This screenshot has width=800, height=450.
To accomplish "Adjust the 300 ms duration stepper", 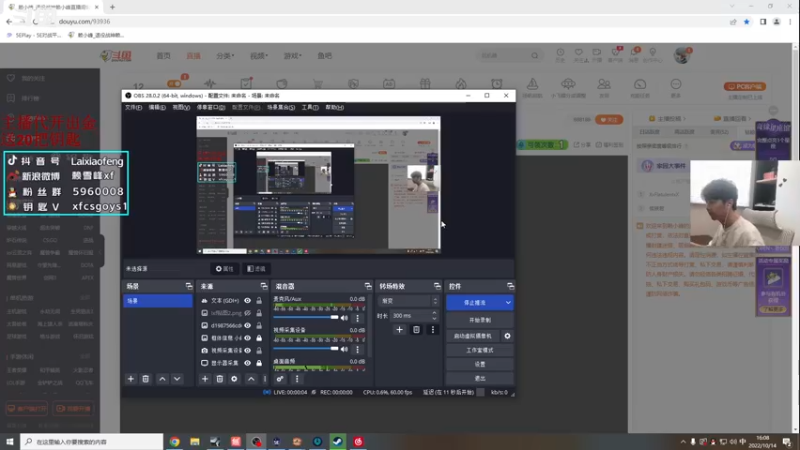I will [x=434, y=316].
